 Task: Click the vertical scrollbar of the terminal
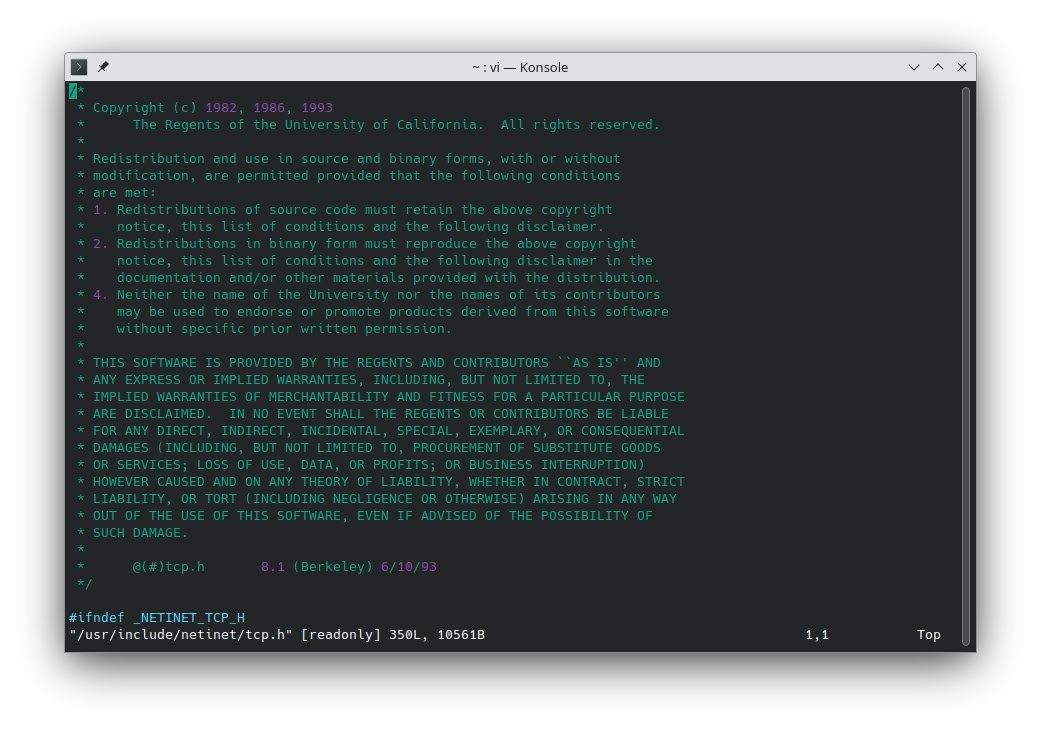click(965, 360)
